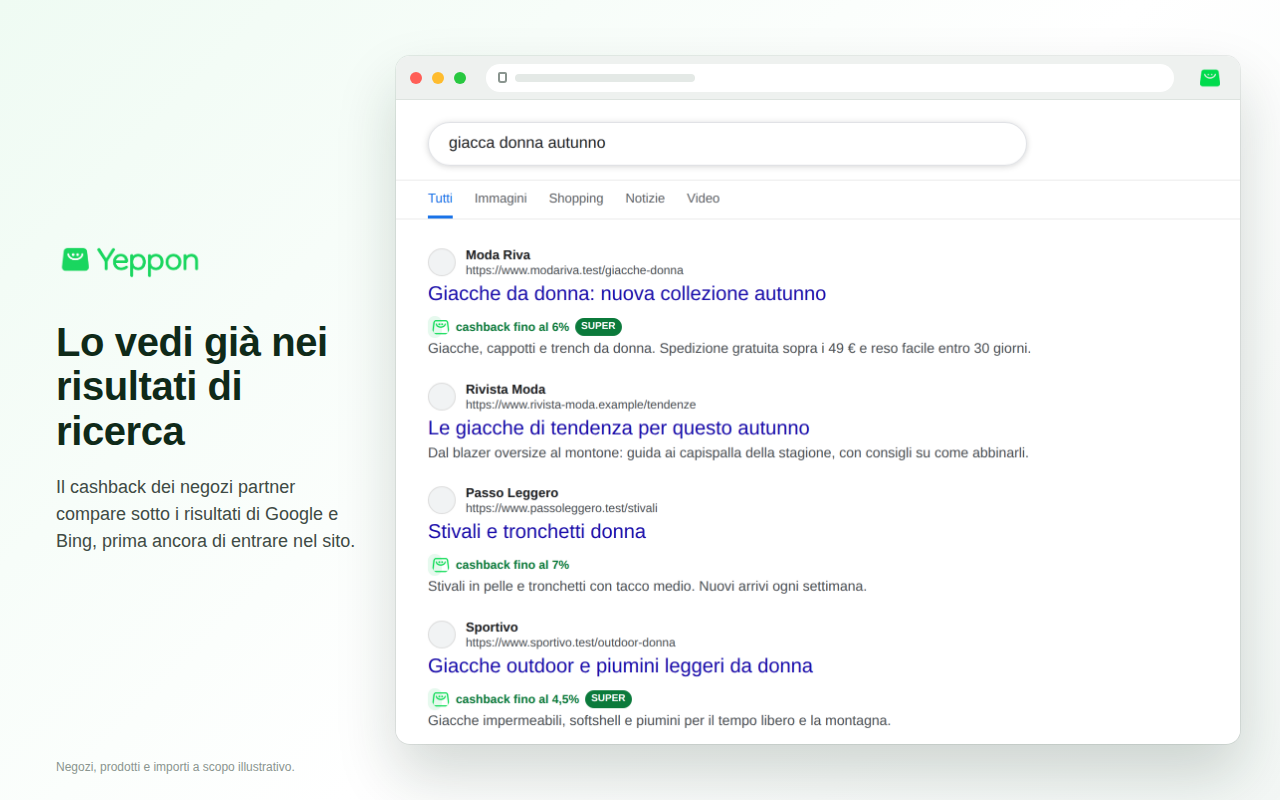Click the 'Lo vedi già nei risultati di ricerca' headline
Screen dimensions: 1280x800
(192, 387)
